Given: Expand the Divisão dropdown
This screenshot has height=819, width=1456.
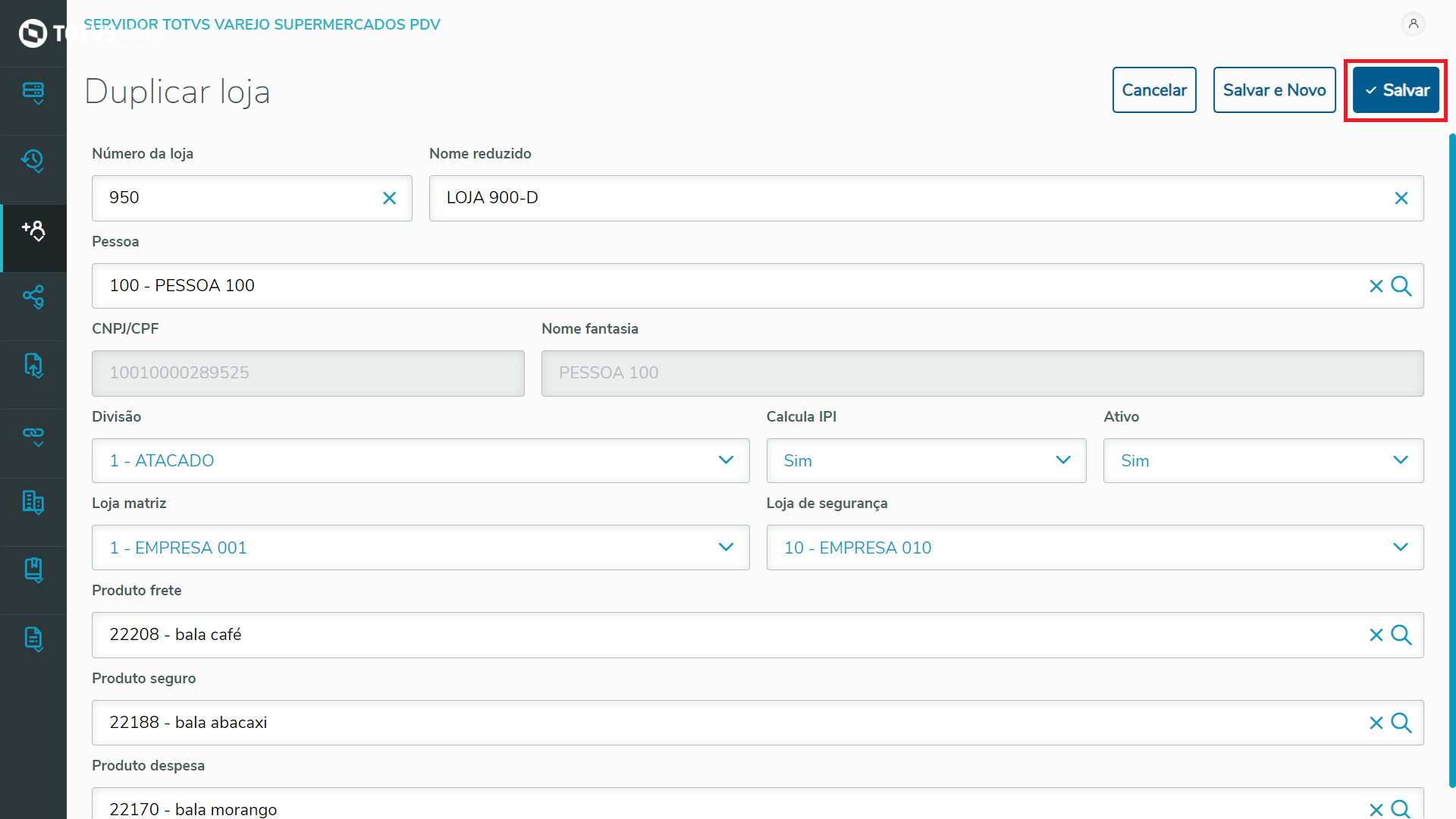Looking at the screenshot, I should [x=725, y=460].
